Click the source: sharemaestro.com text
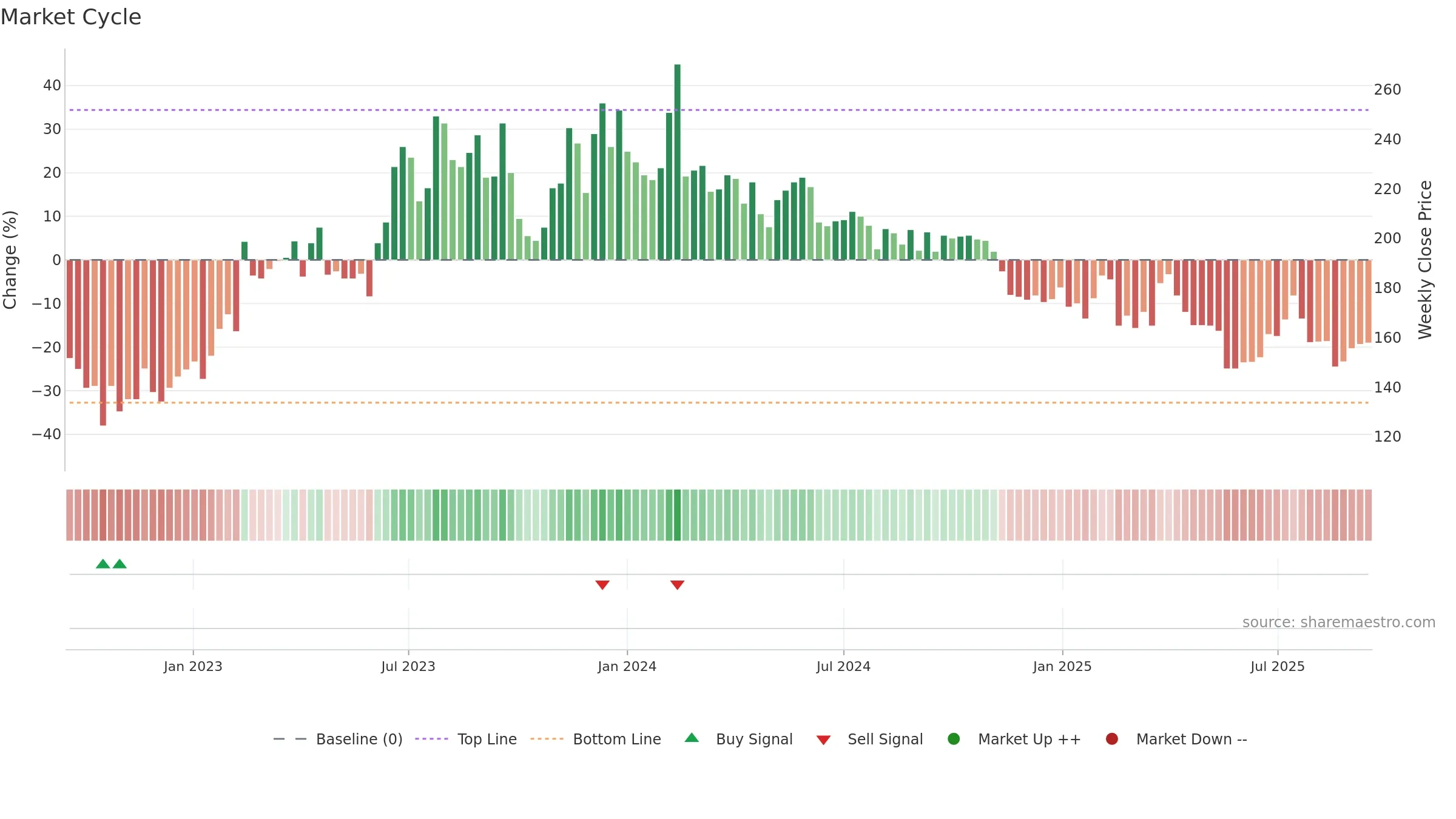This screenshot has height=819, width=1456. click(1339, 622)
